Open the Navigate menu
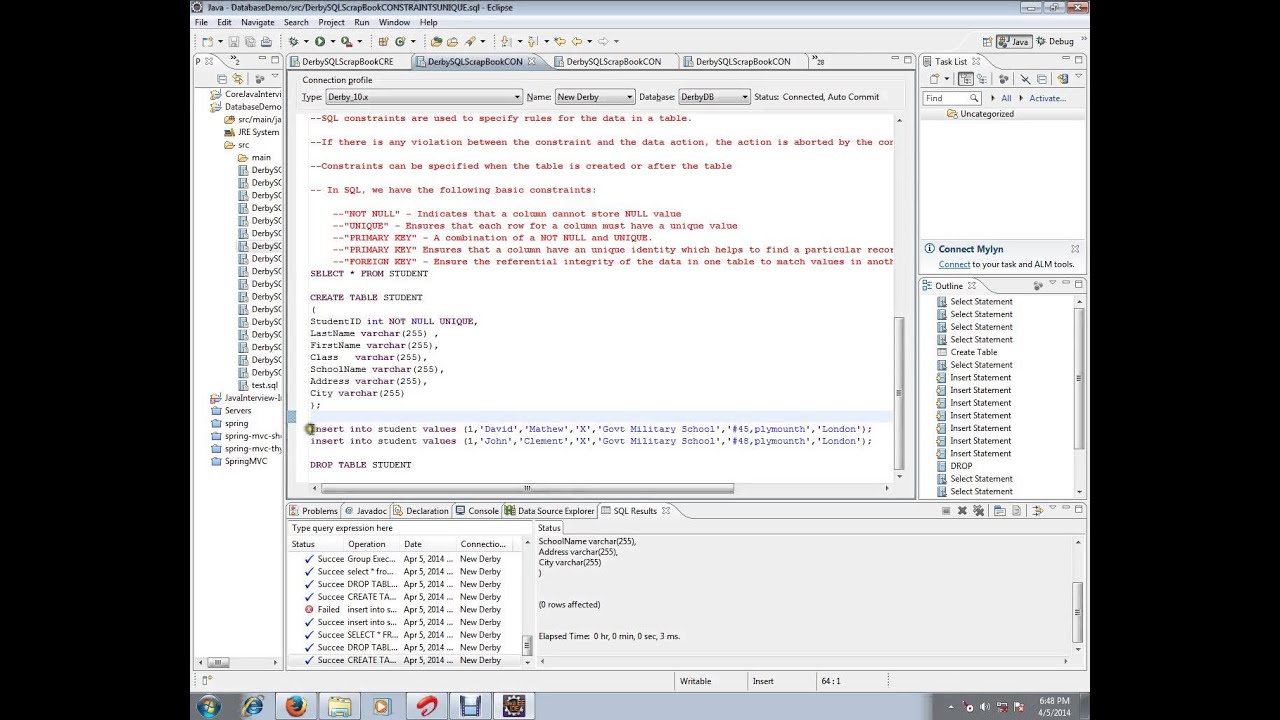 point(257,22)
